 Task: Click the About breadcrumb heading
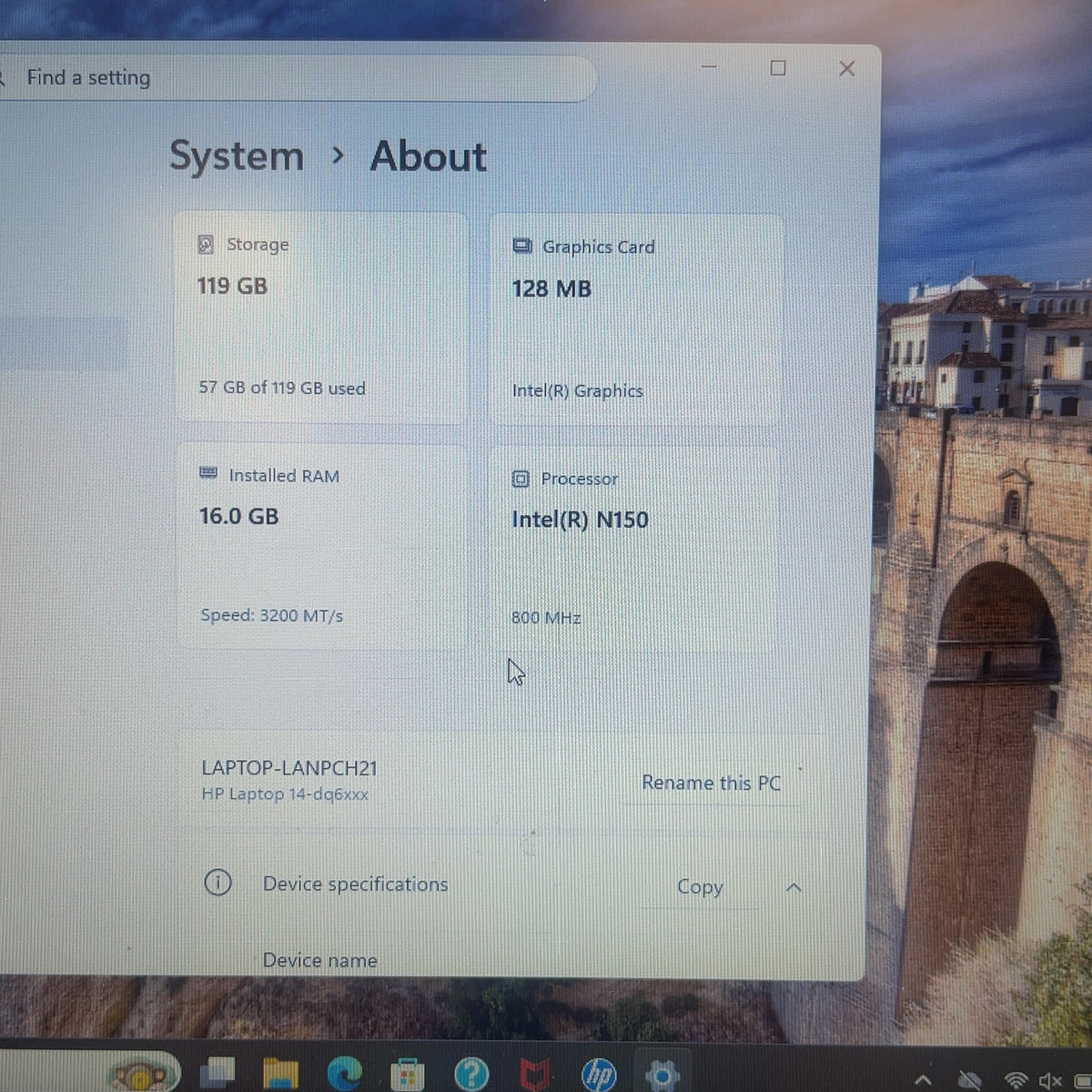click(x=428, y=157)
